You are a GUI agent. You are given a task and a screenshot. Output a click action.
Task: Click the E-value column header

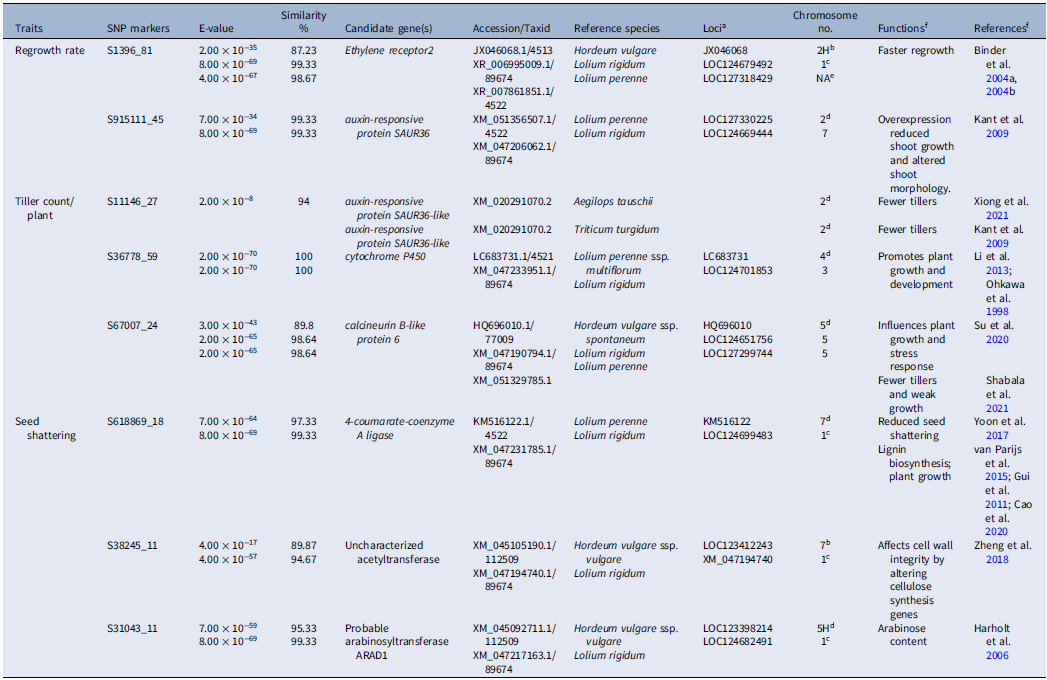[216, 28]
